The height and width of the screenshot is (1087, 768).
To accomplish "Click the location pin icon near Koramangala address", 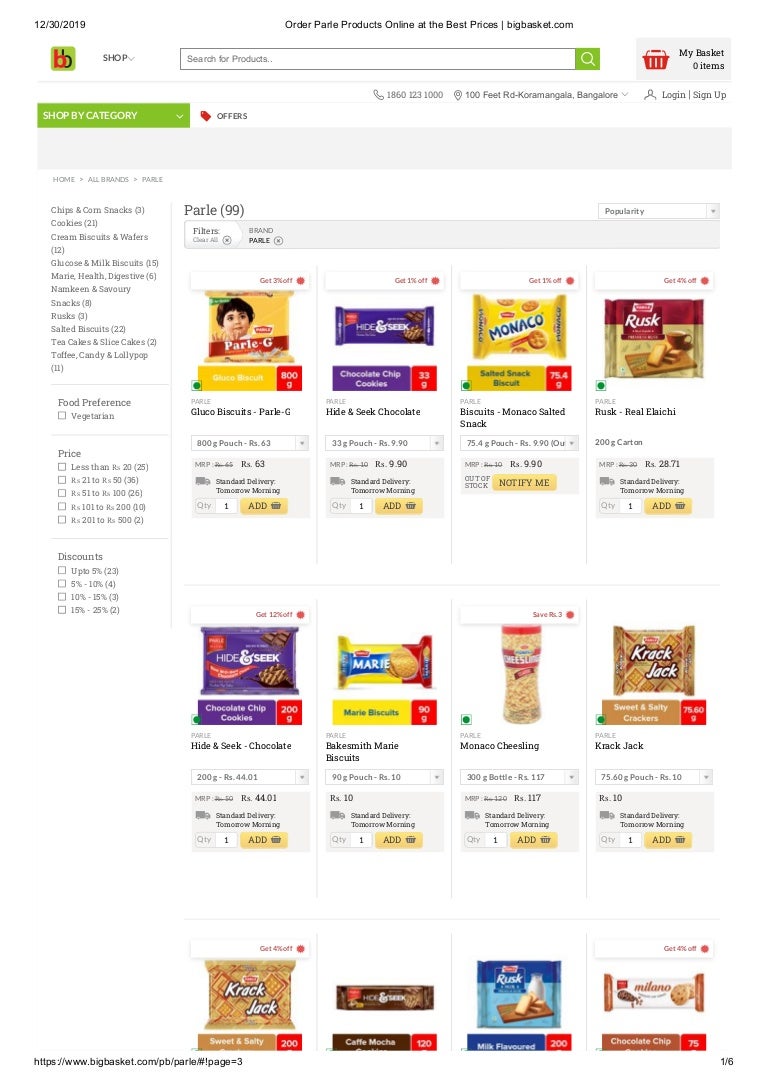I will [x=456, y=95].
